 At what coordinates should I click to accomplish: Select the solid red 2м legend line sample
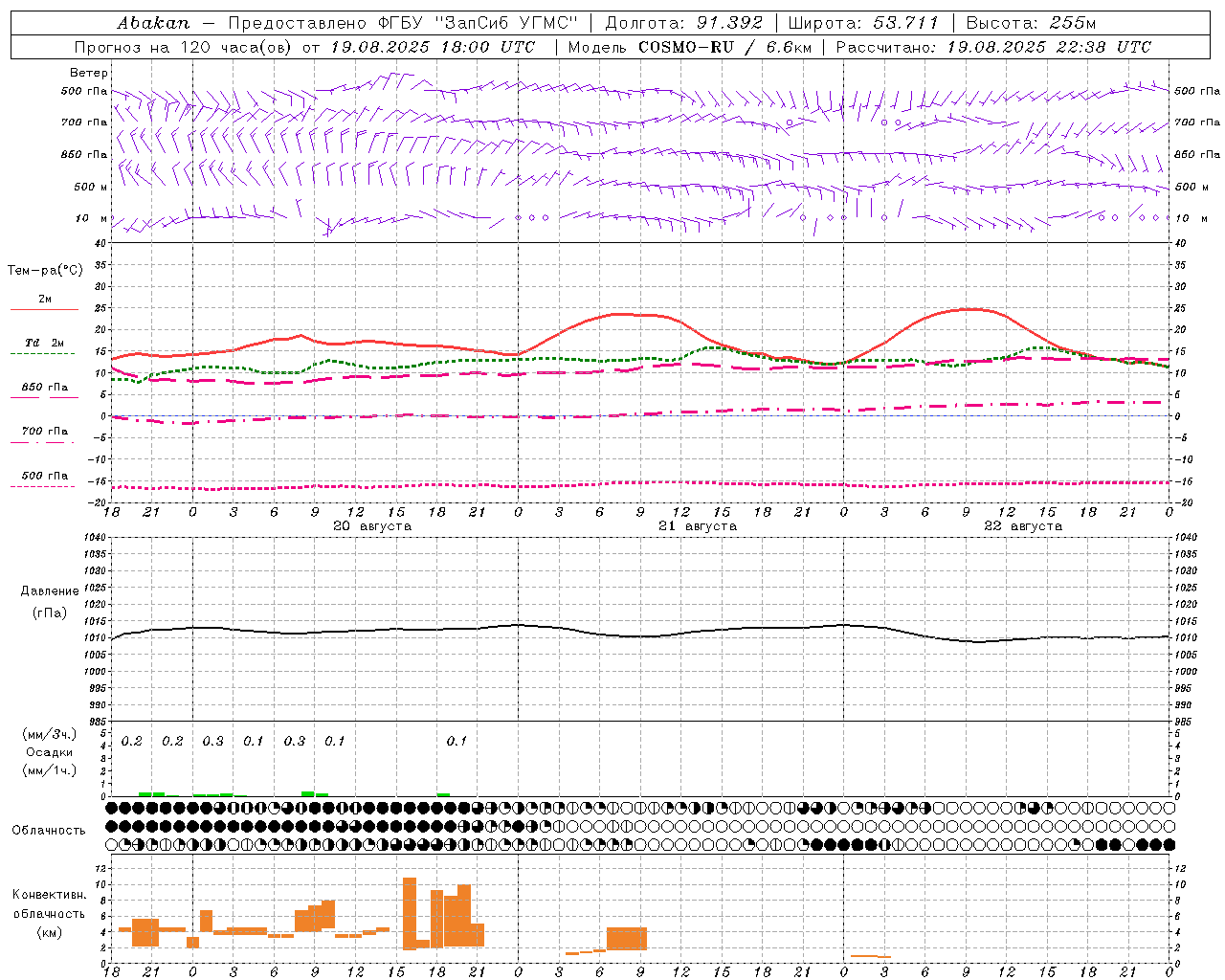point(44,310)
